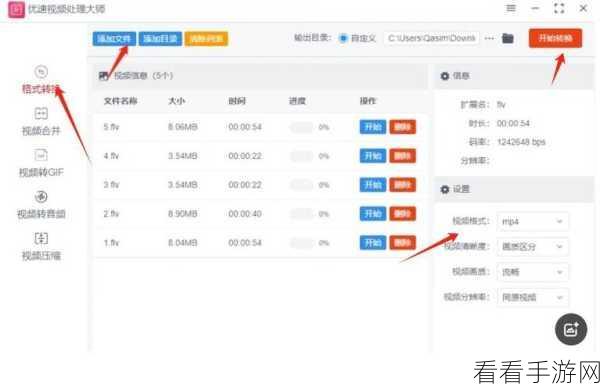Click the 文件名称 column header
600x391 pixels.
point(121,101)
